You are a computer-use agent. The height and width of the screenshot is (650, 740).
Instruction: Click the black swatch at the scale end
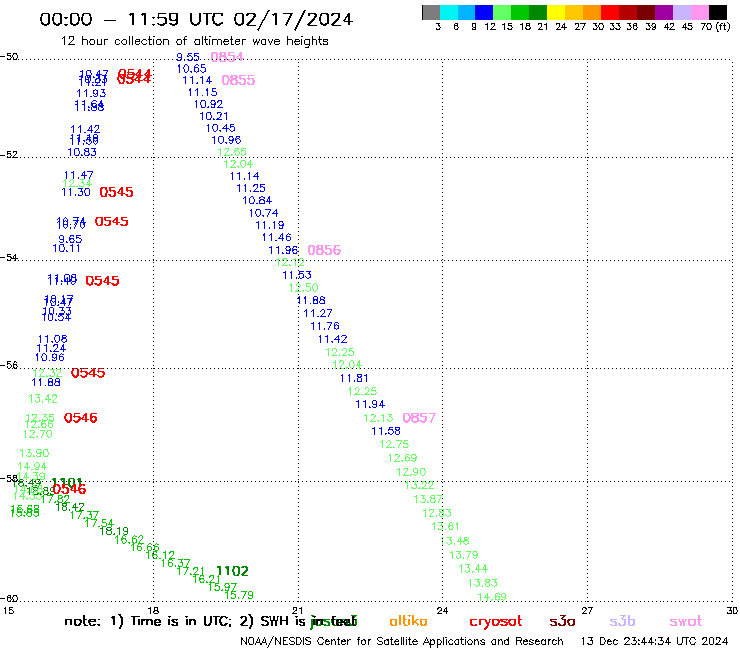coord(717,12)
